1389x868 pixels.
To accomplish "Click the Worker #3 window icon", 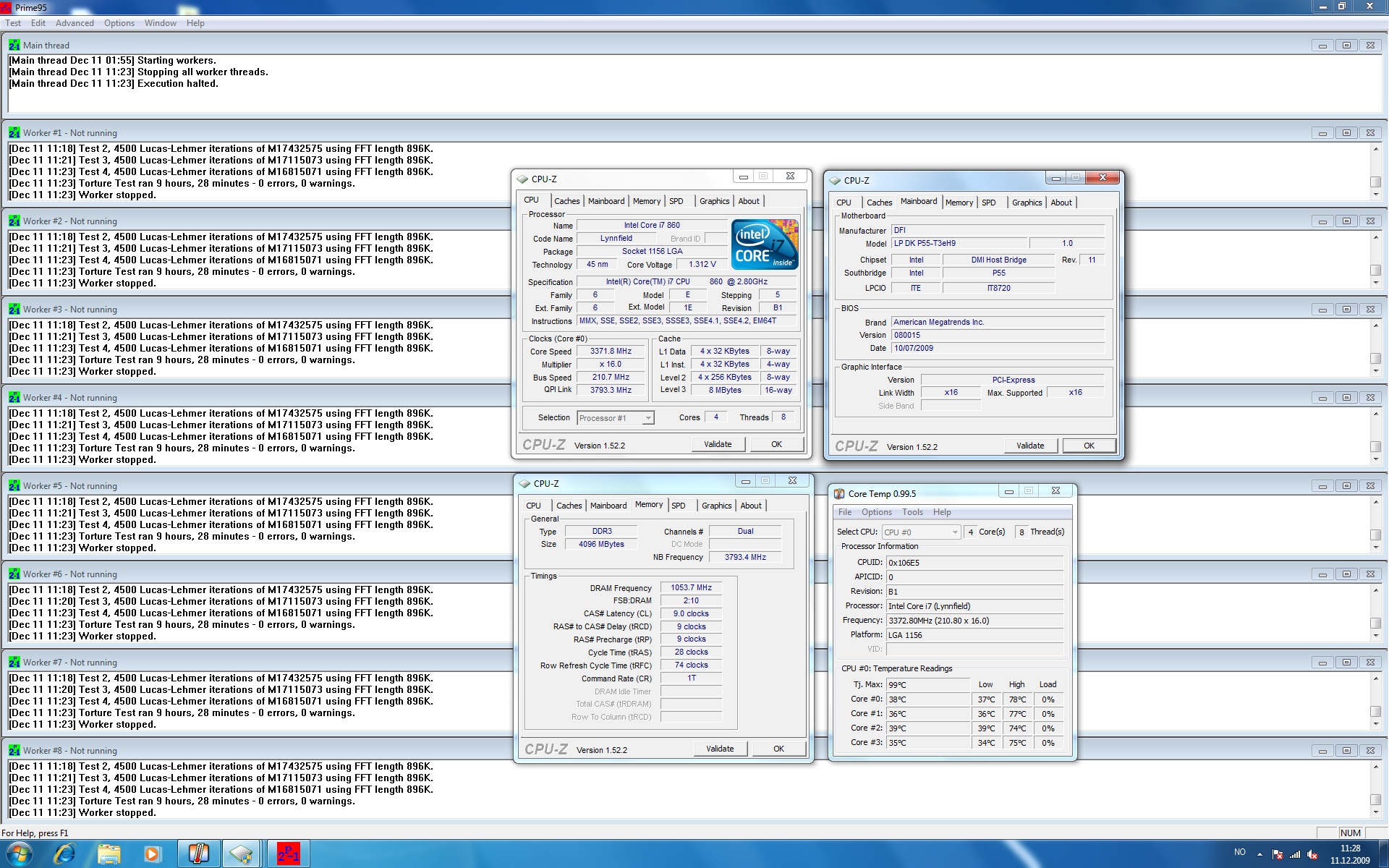I will click(x=14, y=309).
